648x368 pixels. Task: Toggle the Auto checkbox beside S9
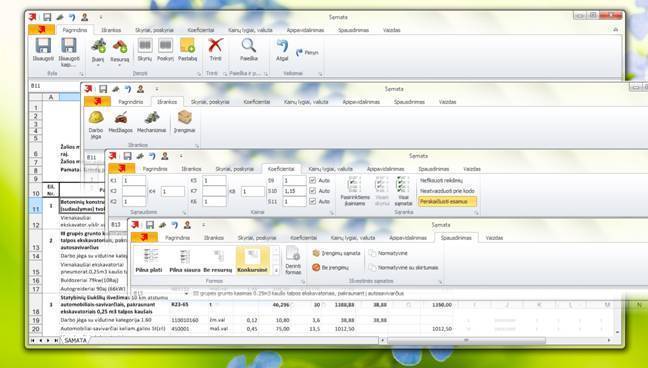[312, 180]
